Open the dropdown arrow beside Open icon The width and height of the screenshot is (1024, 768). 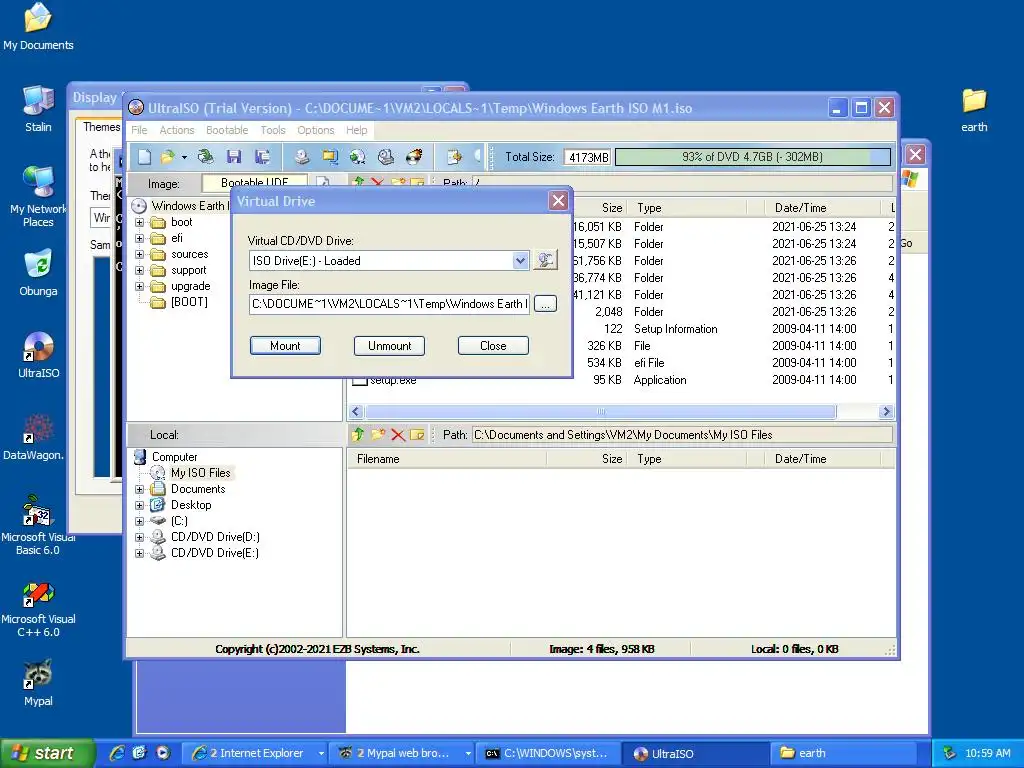coord(184,157)
